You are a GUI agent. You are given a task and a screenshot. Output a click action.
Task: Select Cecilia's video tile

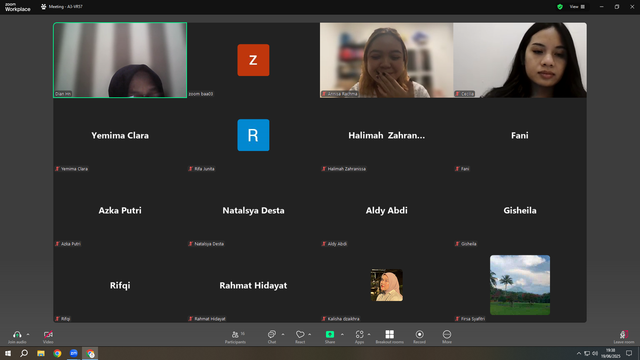pyautogui.click(x=520, y=60)
